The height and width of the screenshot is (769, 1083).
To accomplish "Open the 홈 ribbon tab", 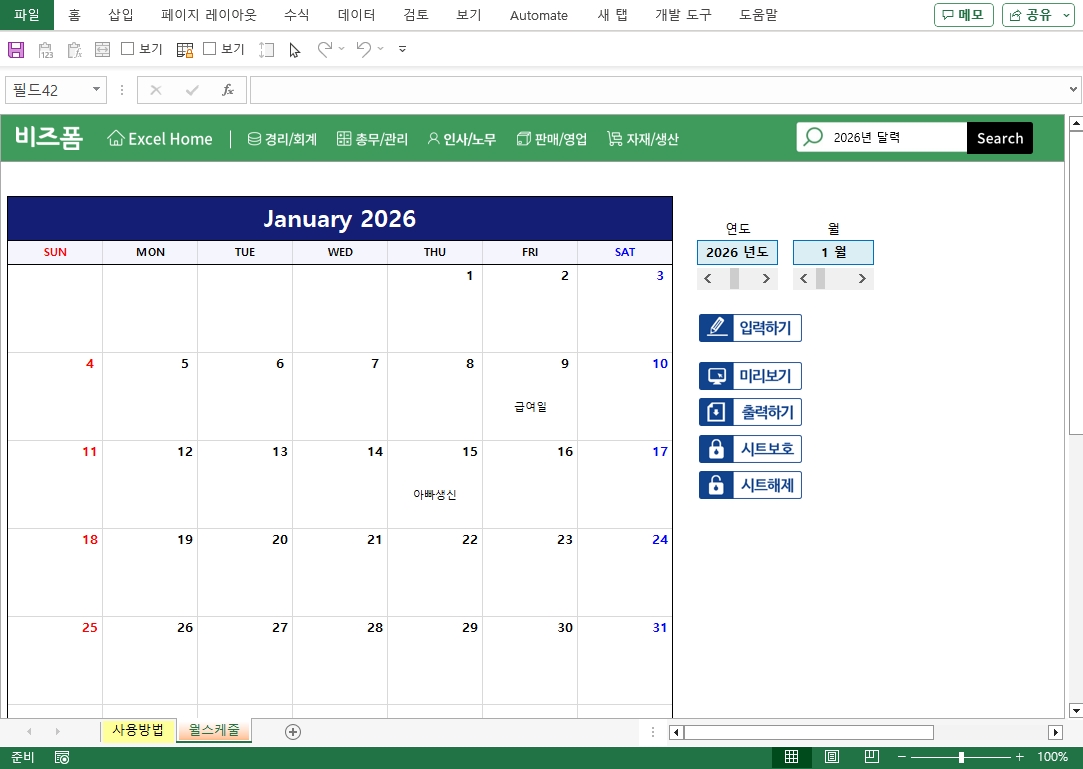I will (75, 15).
